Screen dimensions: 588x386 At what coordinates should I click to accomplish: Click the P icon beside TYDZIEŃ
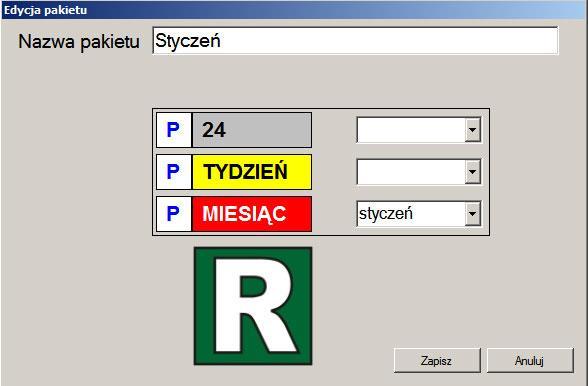pyautogui.click(x=174, y=172)
